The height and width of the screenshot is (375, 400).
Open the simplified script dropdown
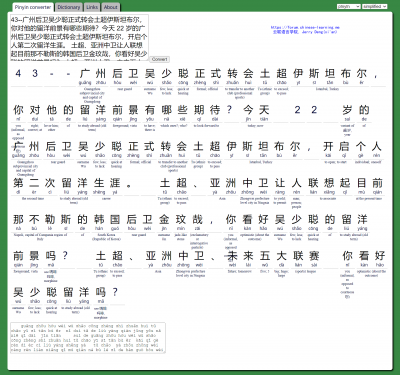375,6
